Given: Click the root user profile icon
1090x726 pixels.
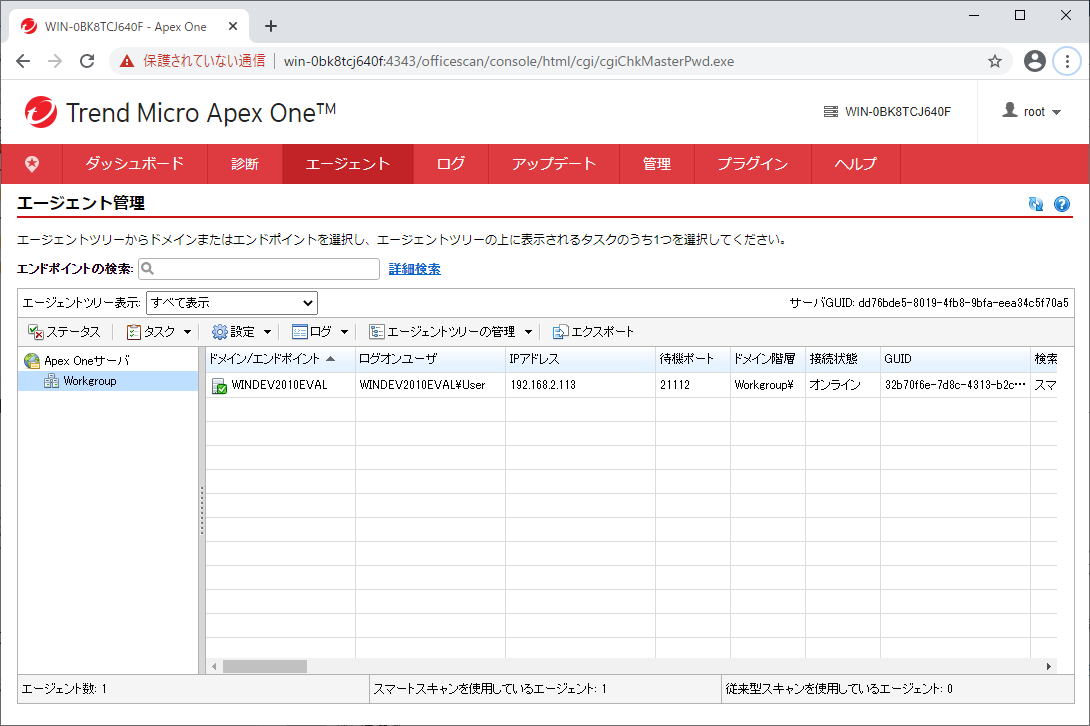Looking at the screenshot, I should point(1010,110).
